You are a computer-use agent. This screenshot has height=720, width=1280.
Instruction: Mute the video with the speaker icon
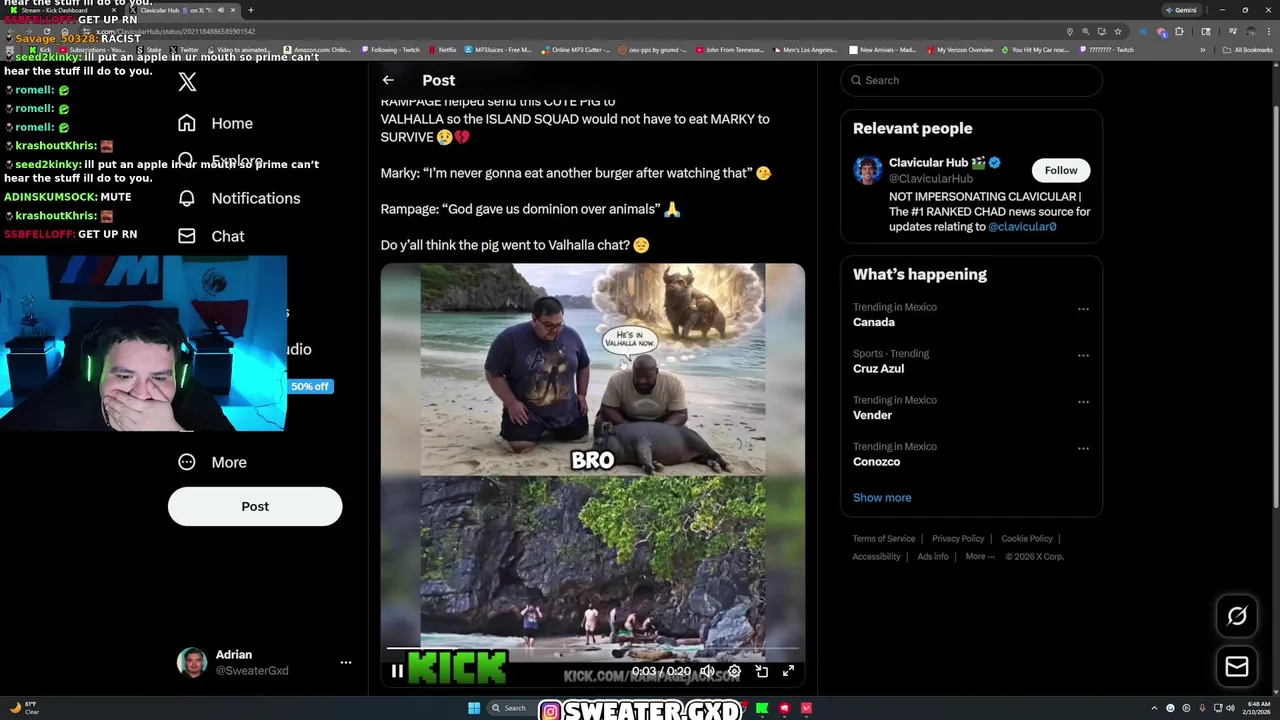[x=707, y=672]
